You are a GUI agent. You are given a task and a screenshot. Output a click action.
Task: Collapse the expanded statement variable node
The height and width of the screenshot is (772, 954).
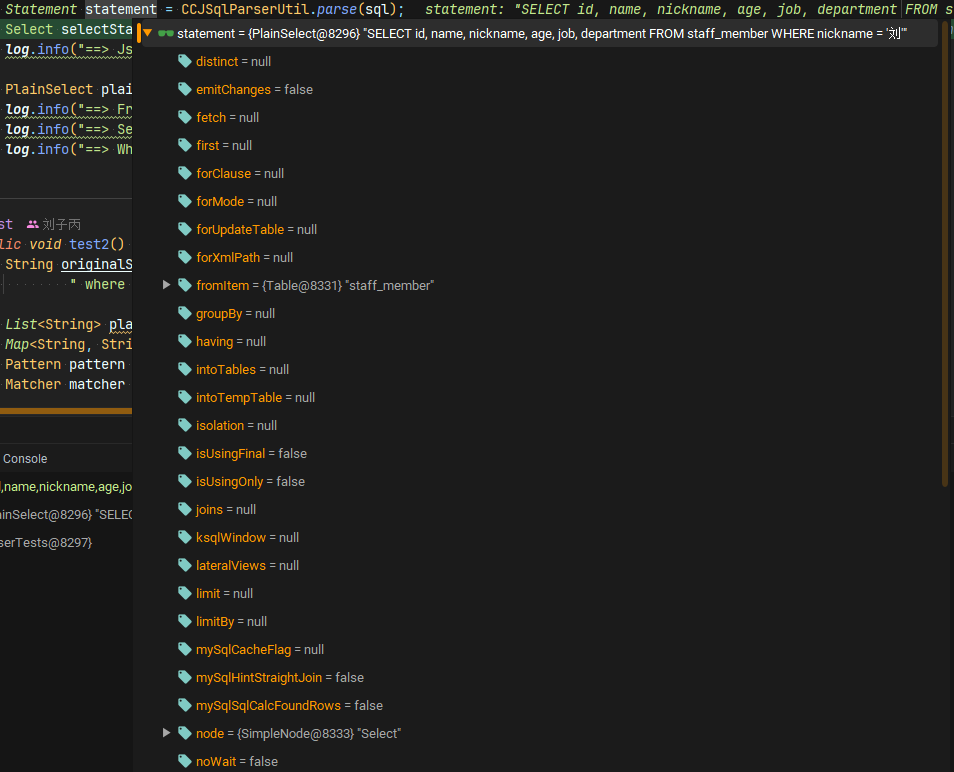click(146, 32)
